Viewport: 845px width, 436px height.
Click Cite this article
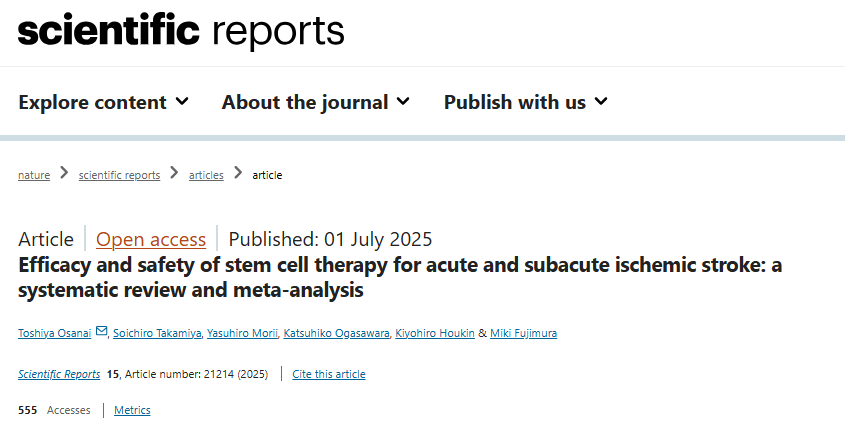(x=329, y=374)
